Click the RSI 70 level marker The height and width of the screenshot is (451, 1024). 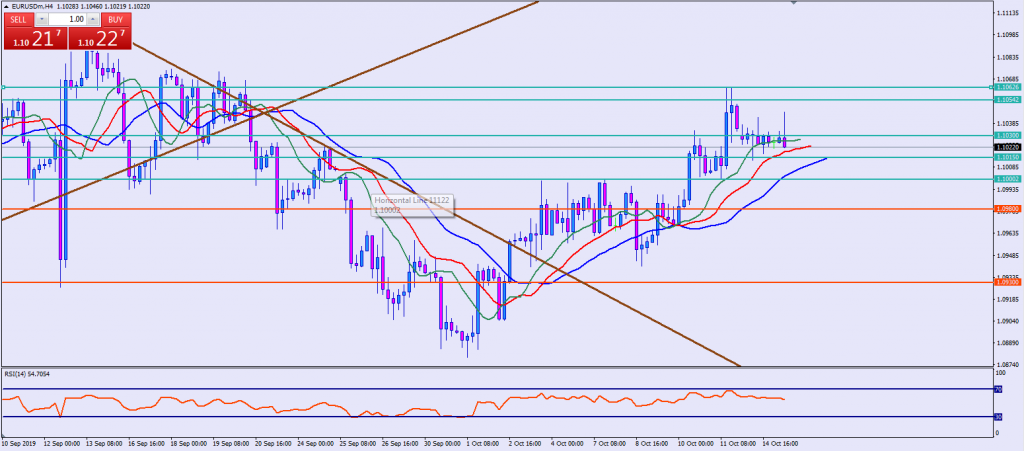997,389
